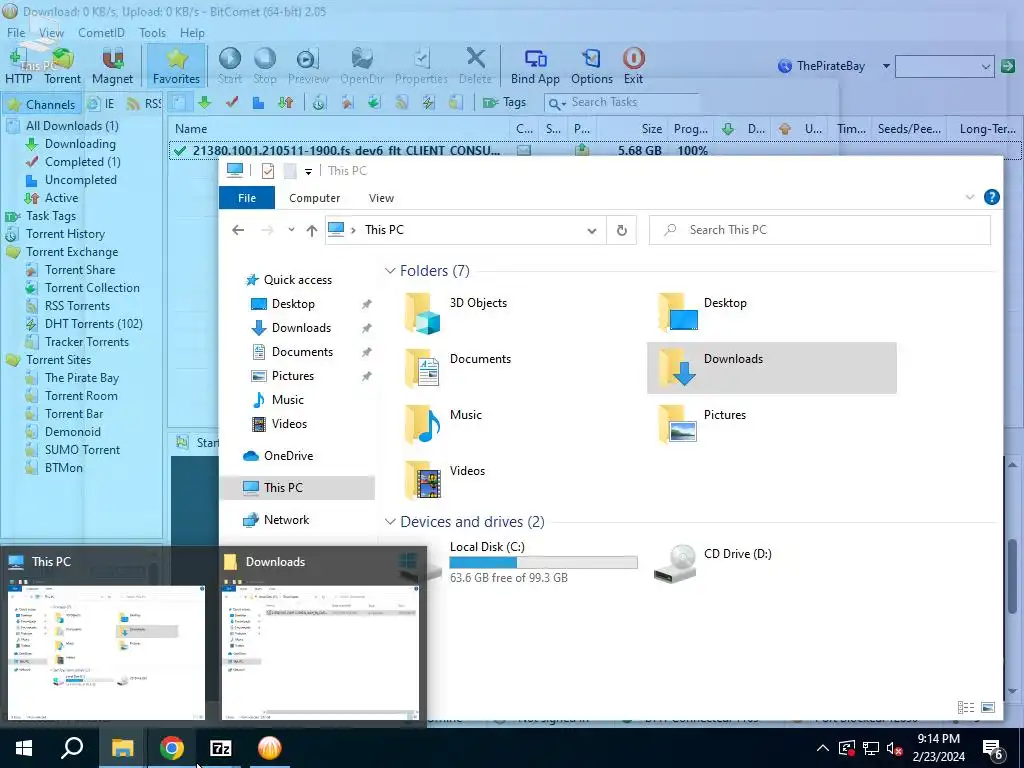Click the Magnet button in BitComet toolbar

[112, 66]
